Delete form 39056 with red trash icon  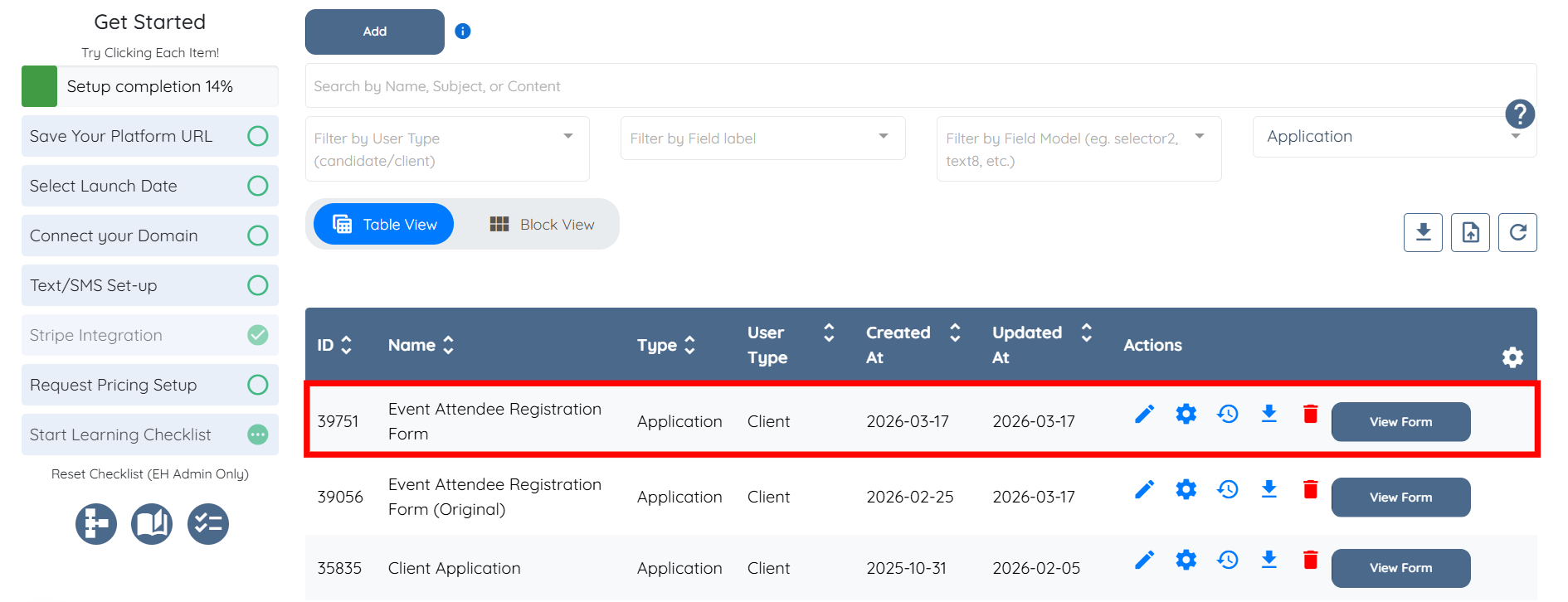coord(1310,489)
